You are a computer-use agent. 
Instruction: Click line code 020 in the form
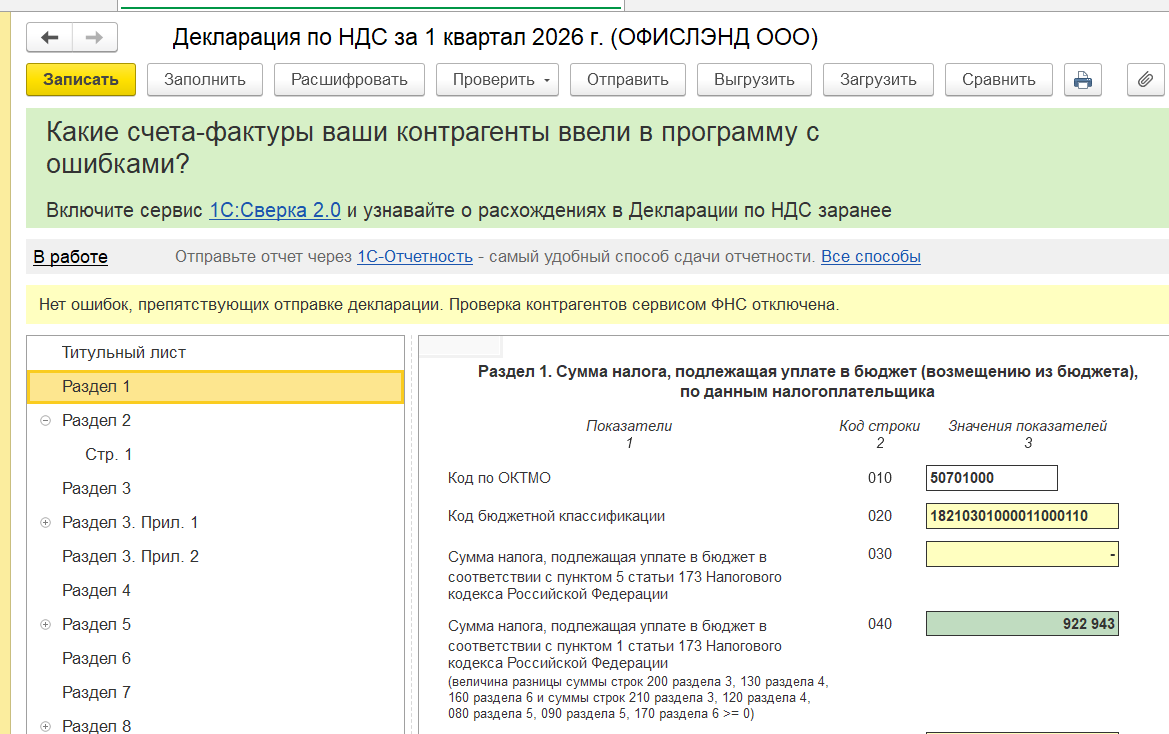[880, 516]
